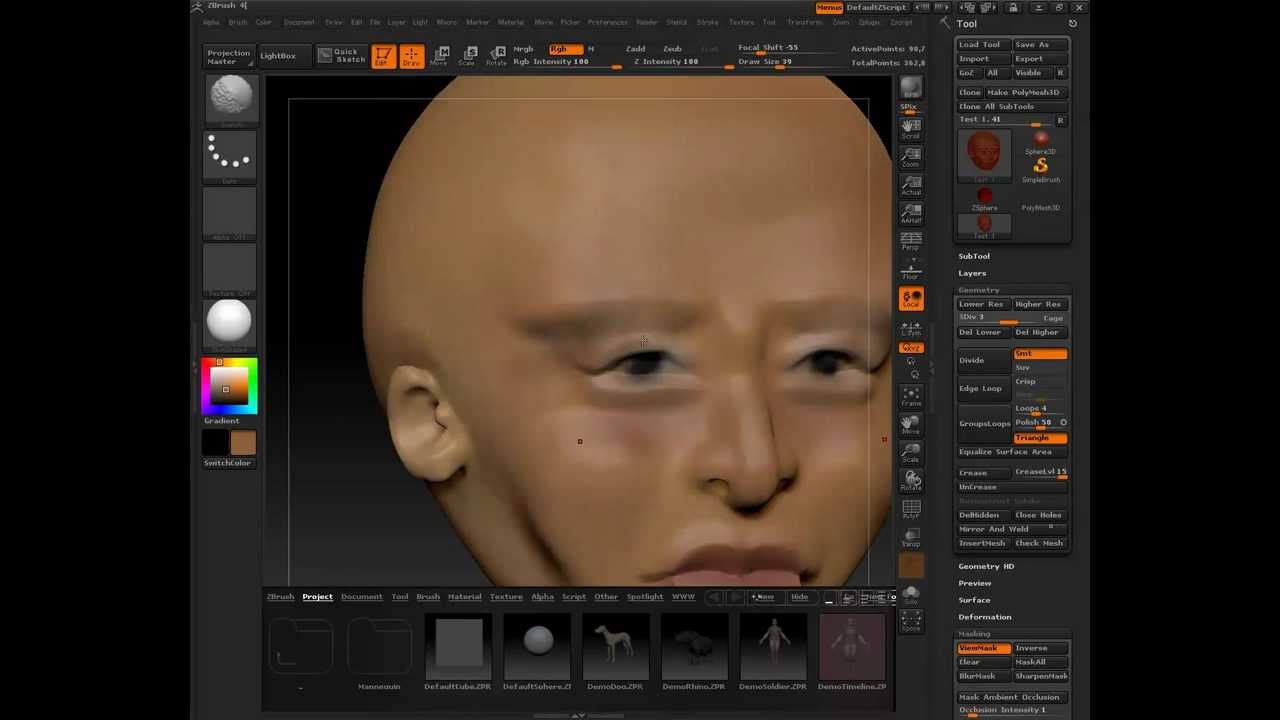Select the ZSphere tool icon

985,198
